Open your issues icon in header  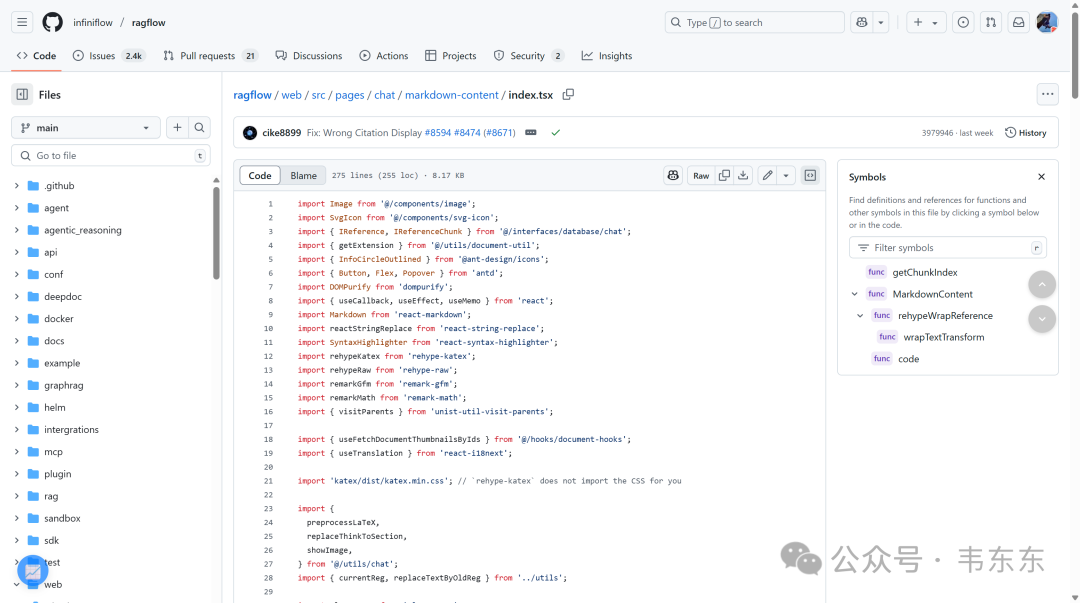(x=963, y=23)
